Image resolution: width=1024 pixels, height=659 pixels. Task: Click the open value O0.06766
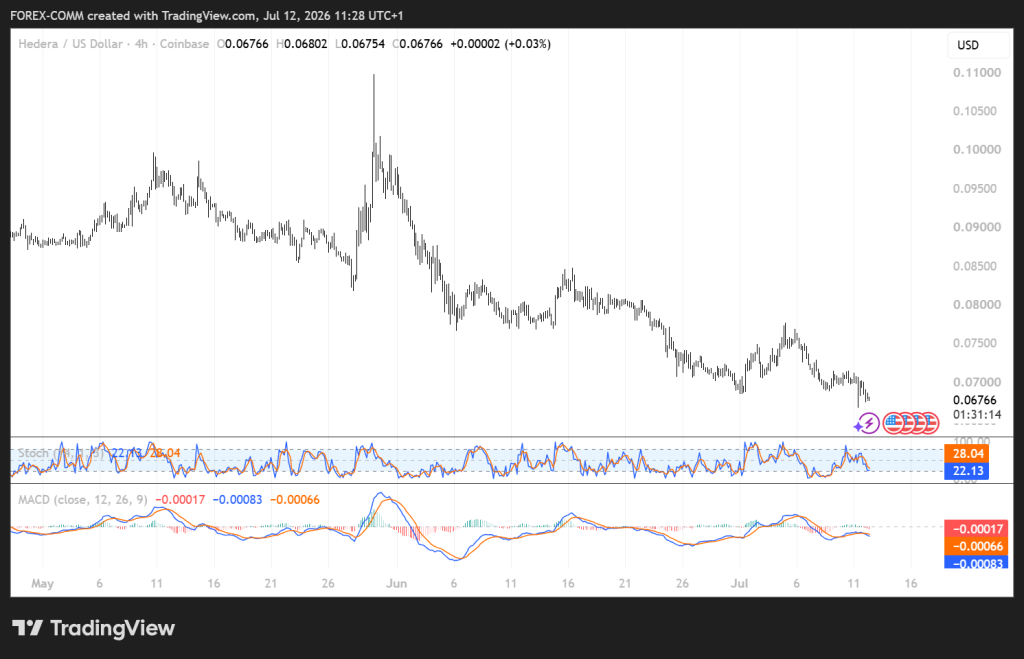click(x=243, y=44)
